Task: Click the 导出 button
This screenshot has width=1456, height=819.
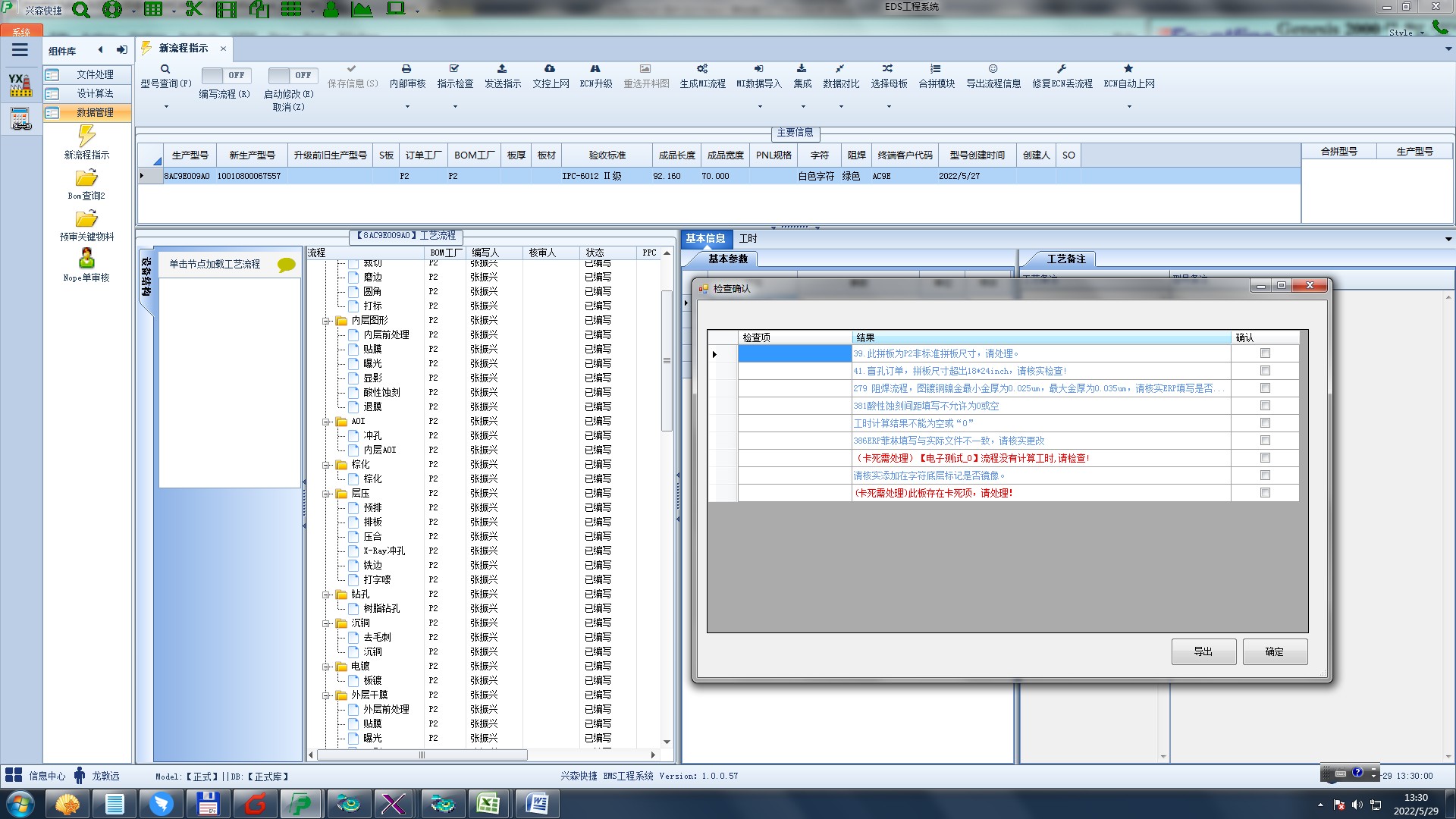Action: click(x=1203, y=651)
